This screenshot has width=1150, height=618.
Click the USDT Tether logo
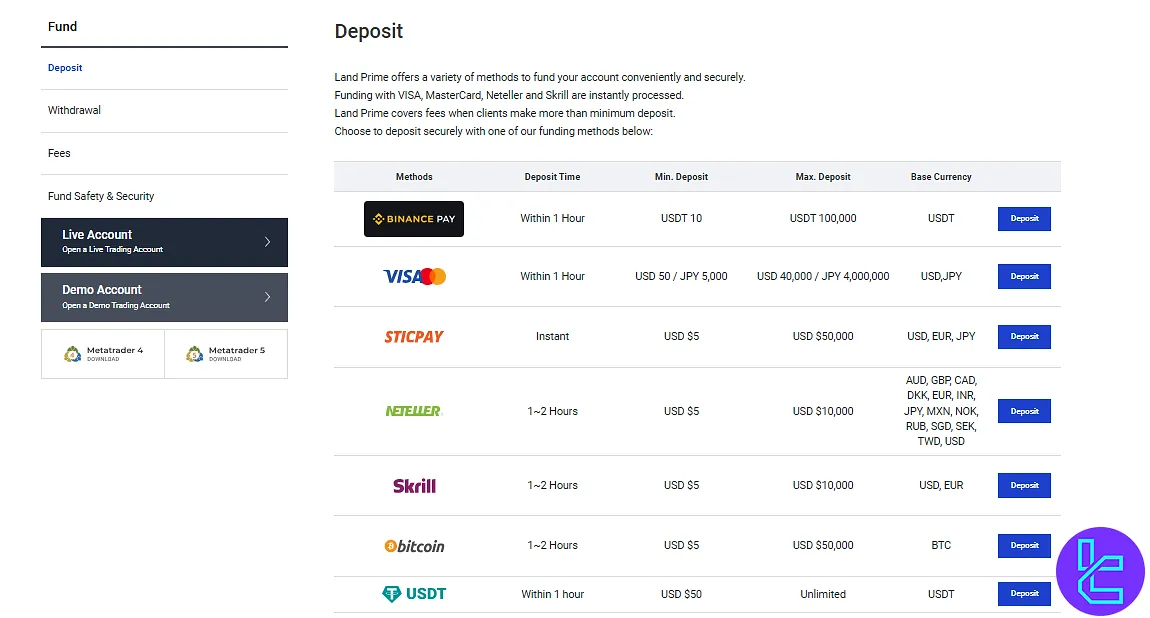[x=413, y=593]
